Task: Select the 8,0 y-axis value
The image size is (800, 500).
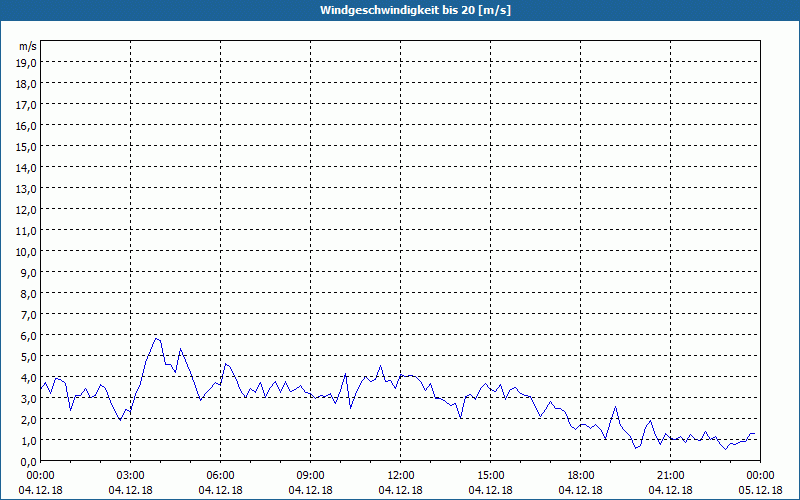Action: 29,294
